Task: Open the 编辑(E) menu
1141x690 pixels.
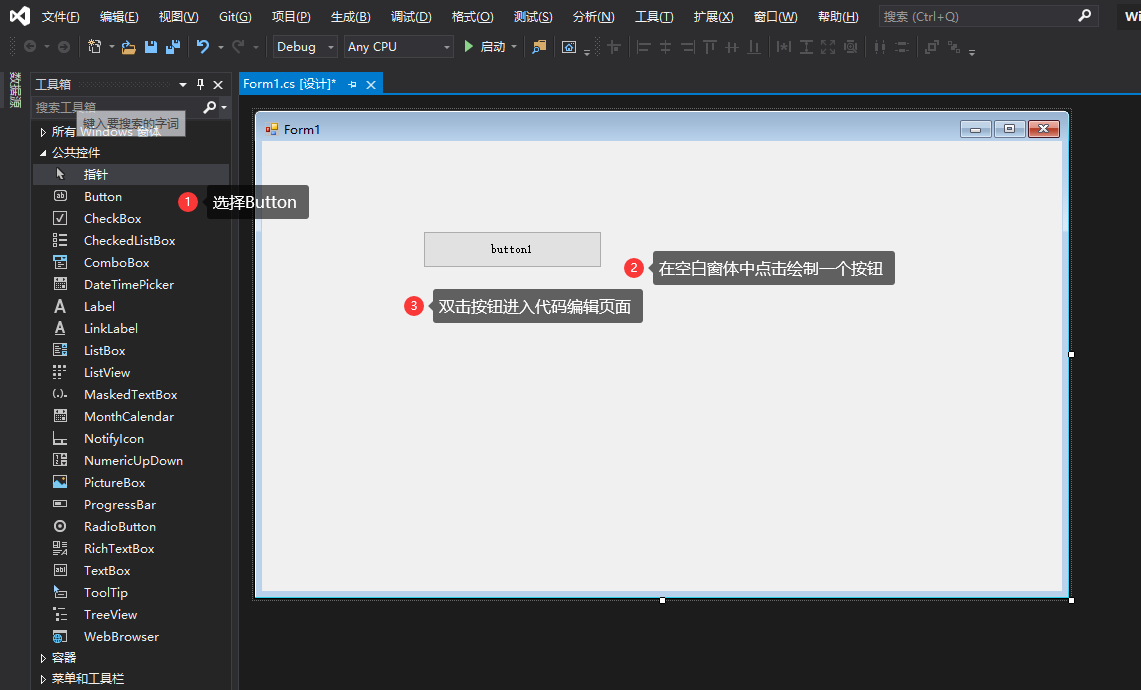Action: pos(119,17)
